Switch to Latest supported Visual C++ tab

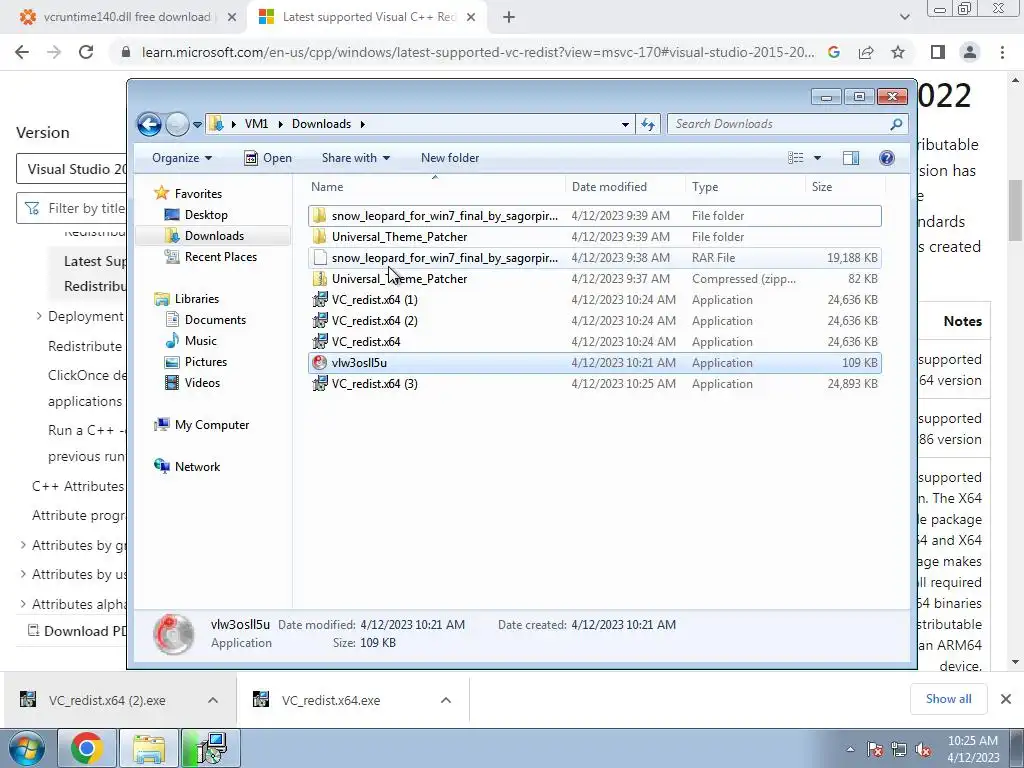point(368,17)
